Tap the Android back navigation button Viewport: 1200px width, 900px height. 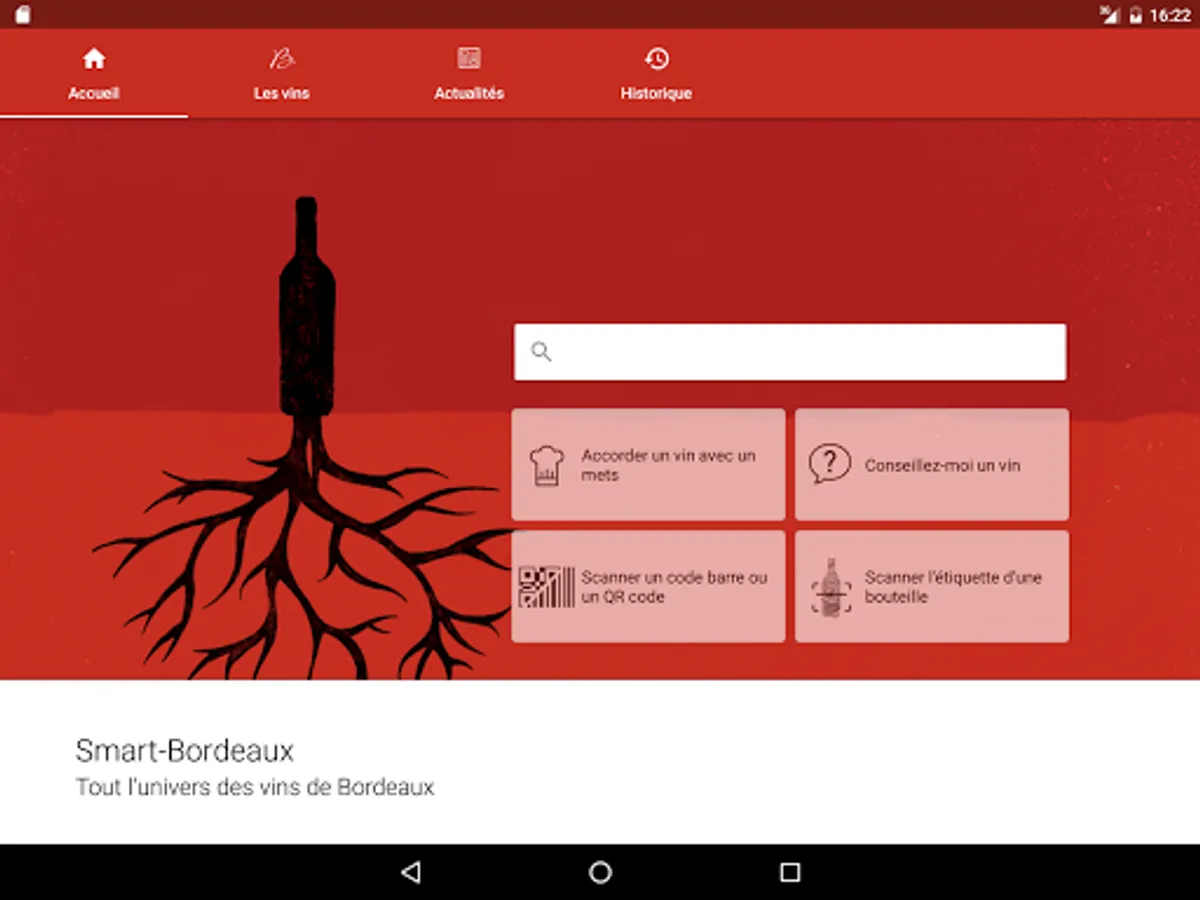coord(410,872)
